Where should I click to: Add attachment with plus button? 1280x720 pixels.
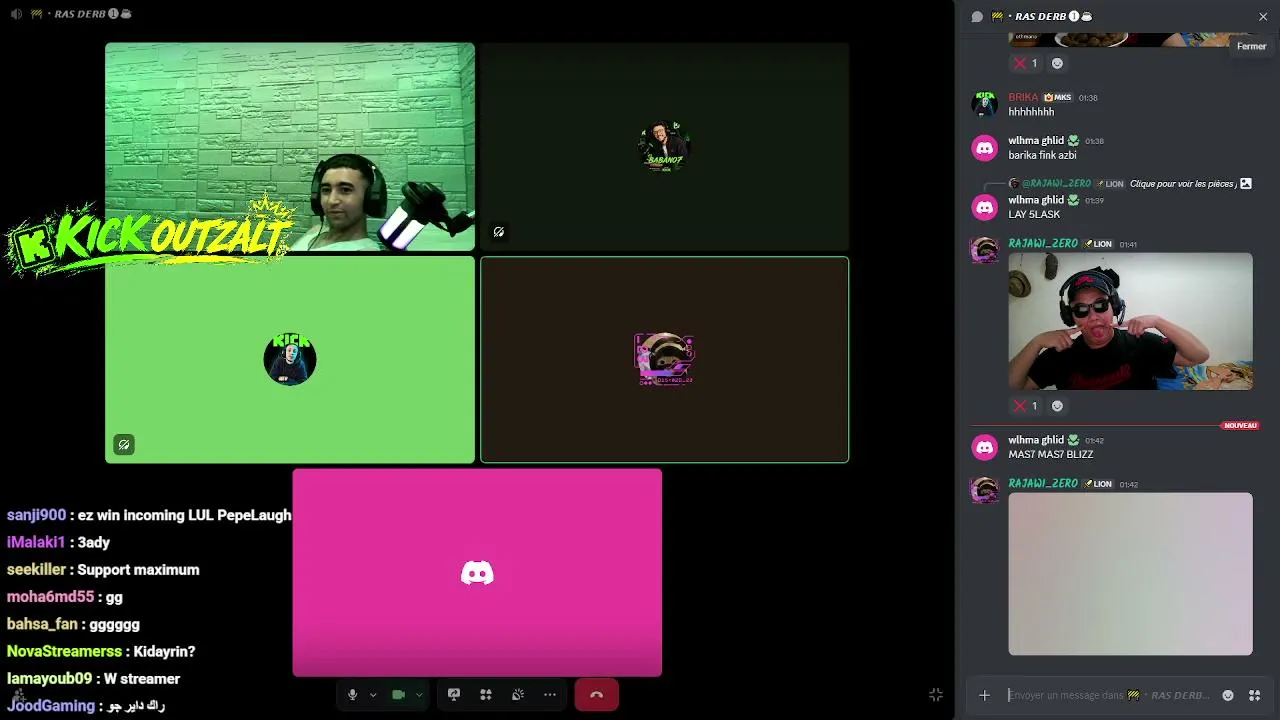click(x=984, y=695)
